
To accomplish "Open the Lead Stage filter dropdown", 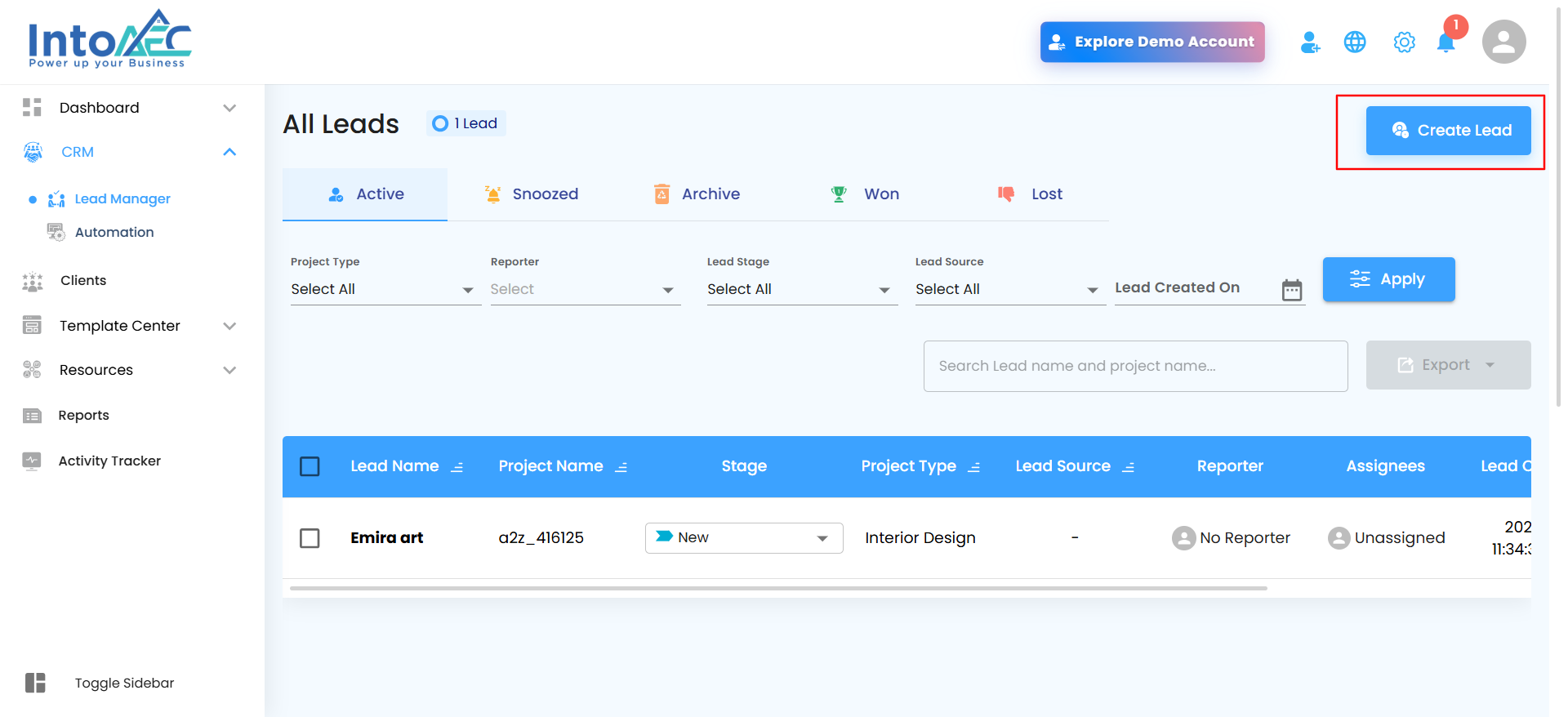I will click(799, 289).
